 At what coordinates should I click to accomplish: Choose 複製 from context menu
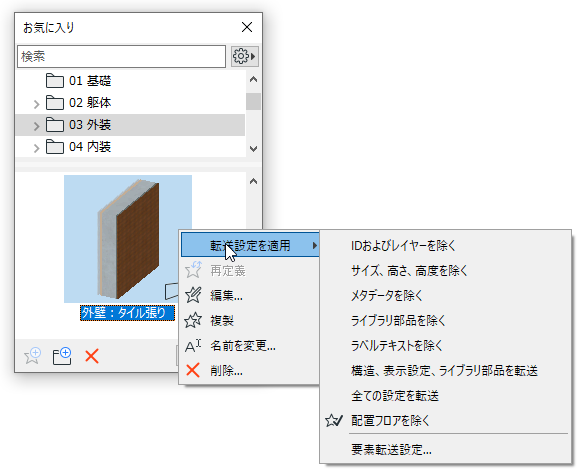pos(250,320)
